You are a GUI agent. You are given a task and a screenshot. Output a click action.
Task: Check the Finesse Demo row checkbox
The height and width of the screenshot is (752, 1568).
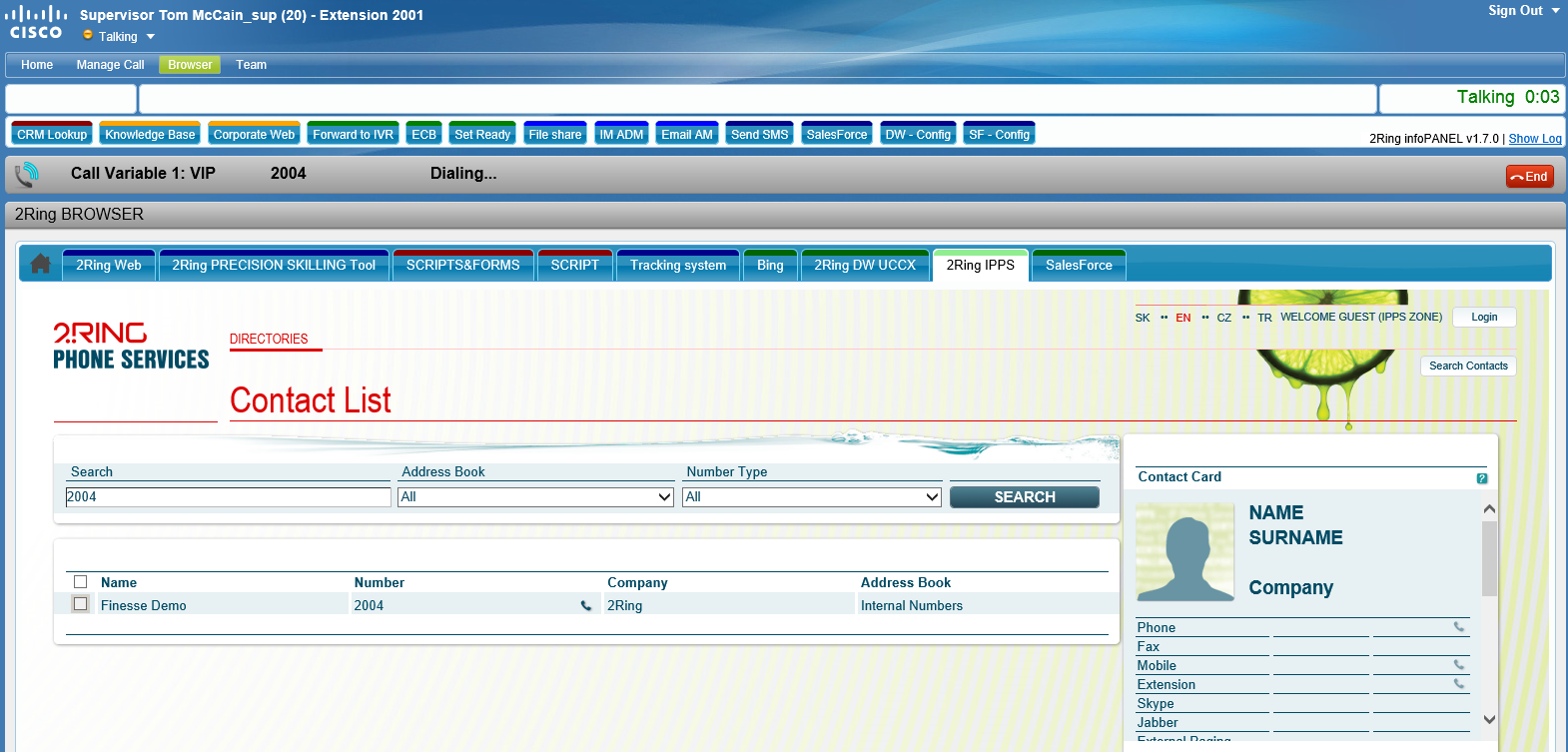81,604
